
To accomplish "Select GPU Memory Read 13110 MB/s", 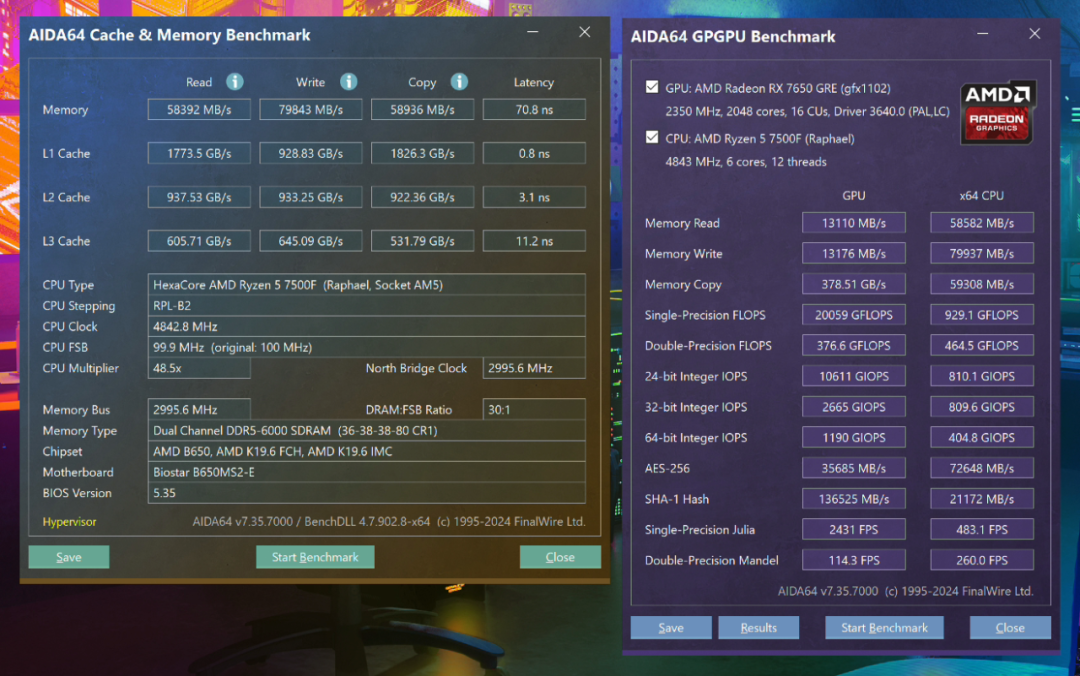I will coord(853,223).
